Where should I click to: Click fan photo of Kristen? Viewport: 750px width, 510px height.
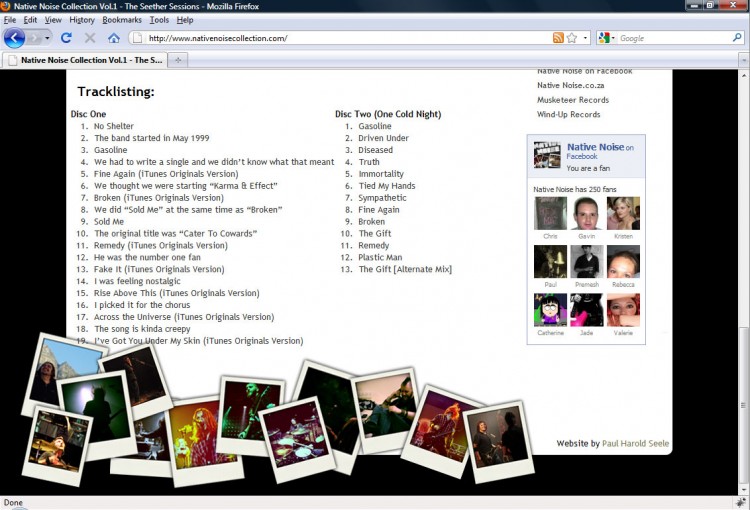(x=623, y=213)
